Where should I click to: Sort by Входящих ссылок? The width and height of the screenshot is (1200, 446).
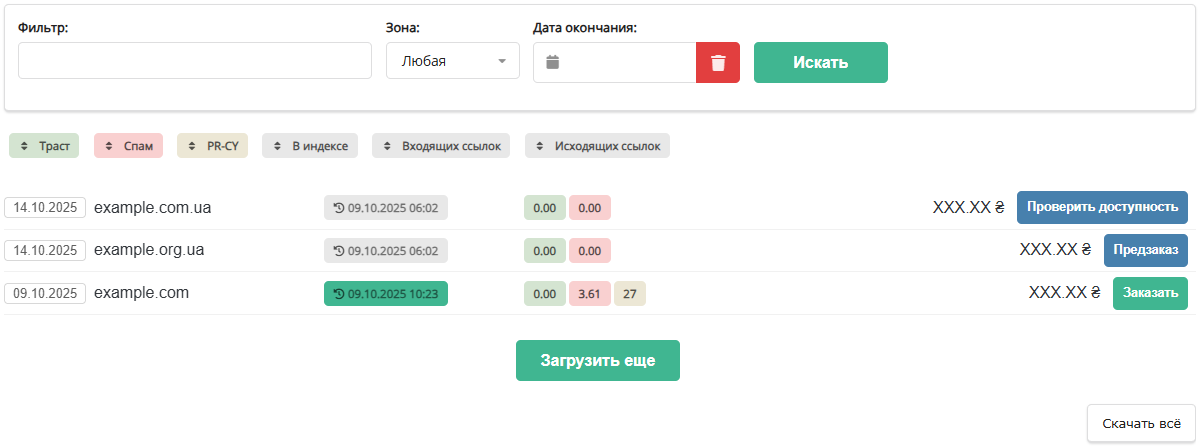[441, 146]
